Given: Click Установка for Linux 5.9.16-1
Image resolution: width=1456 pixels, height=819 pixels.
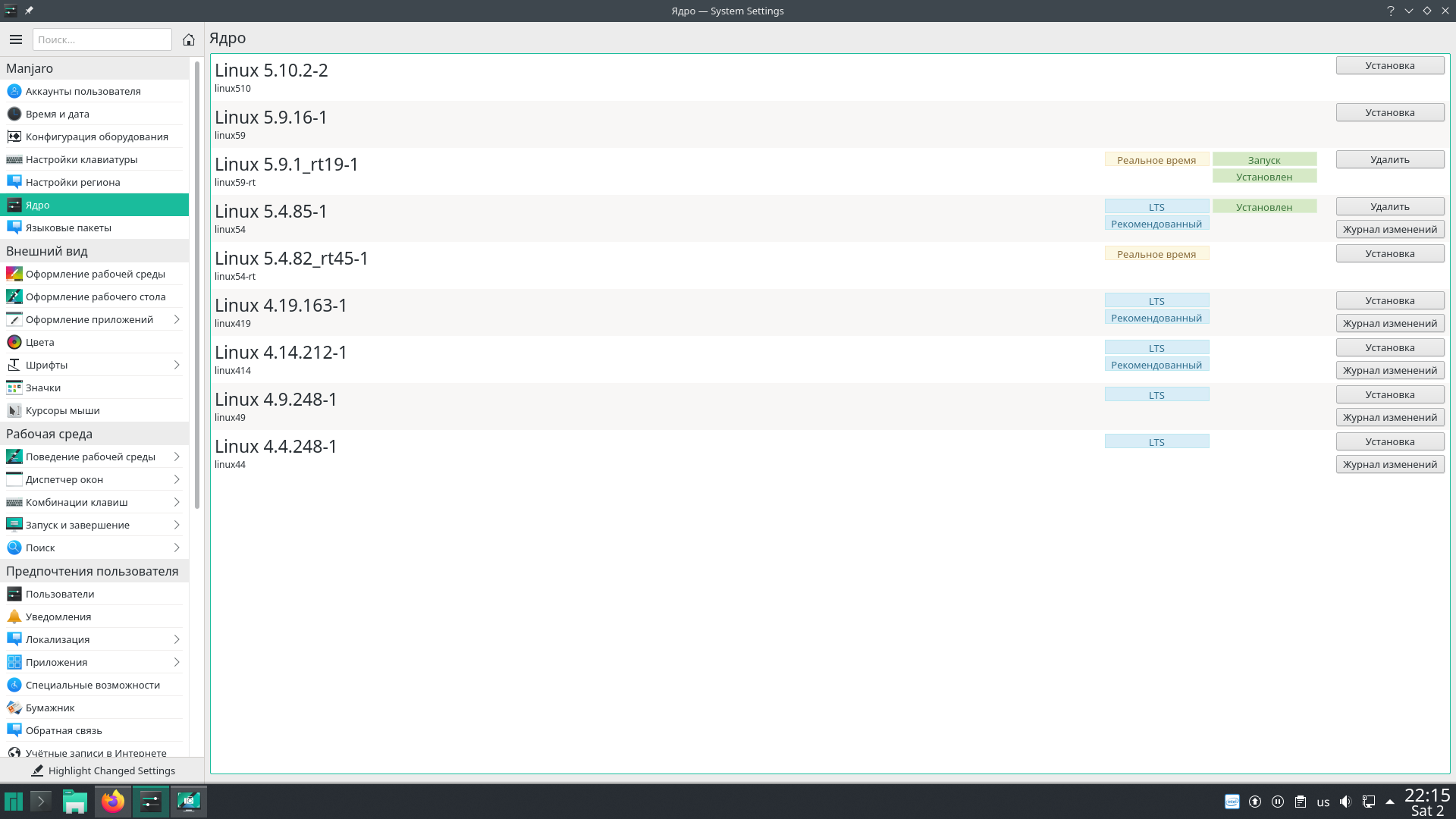Looking at the screenshot, I should pos(1389,112).
